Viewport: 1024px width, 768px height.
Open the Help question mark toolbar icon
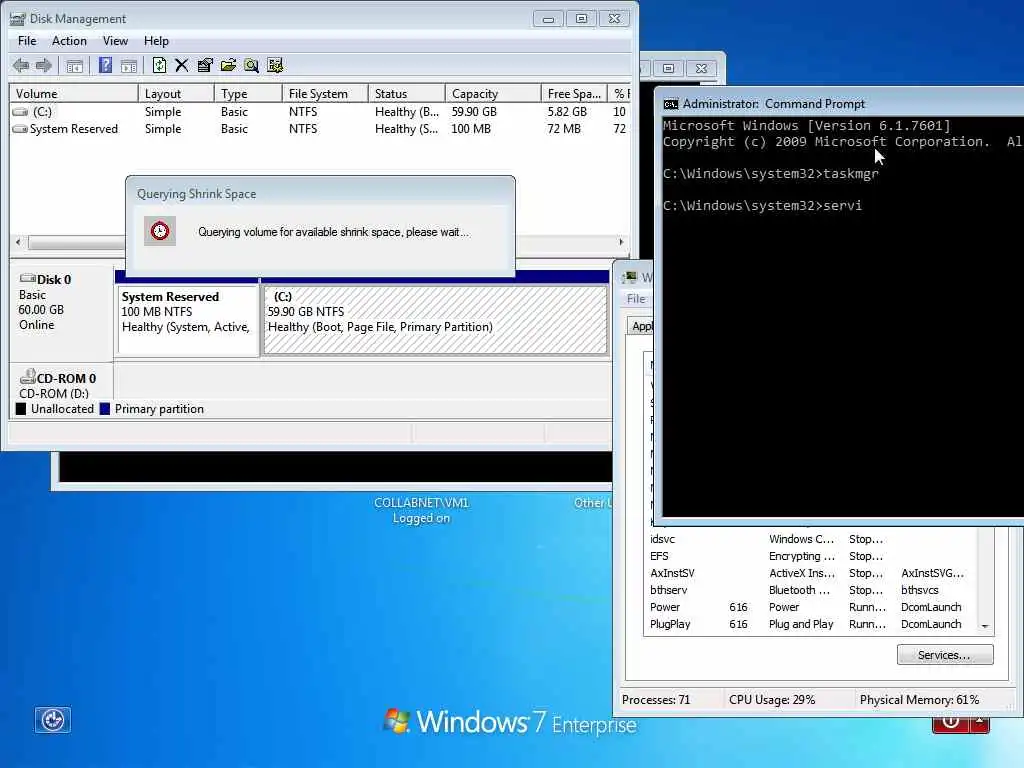(105, 65)
